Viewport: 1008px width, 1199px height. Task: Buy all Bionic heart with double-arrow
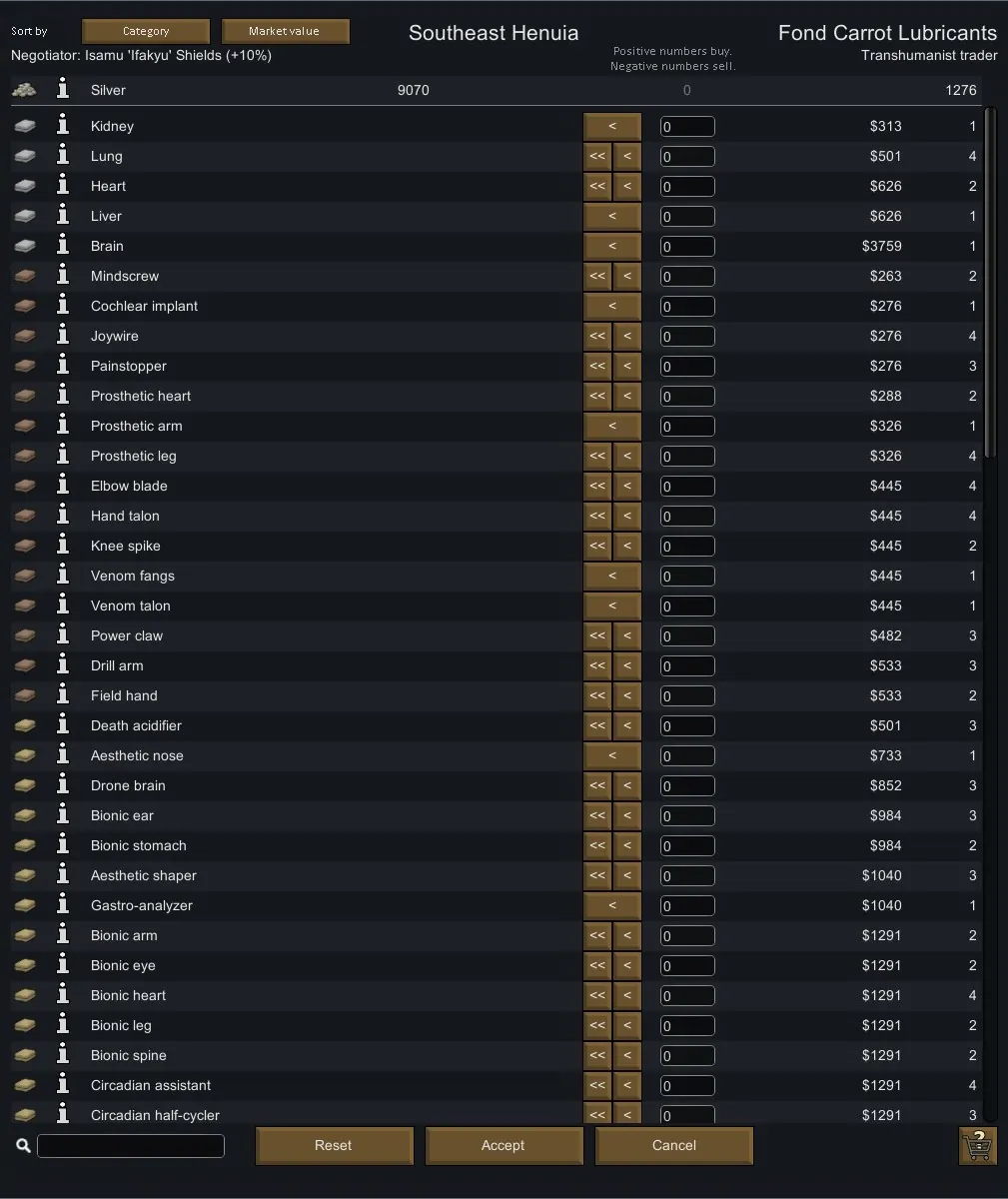point(597,995)
